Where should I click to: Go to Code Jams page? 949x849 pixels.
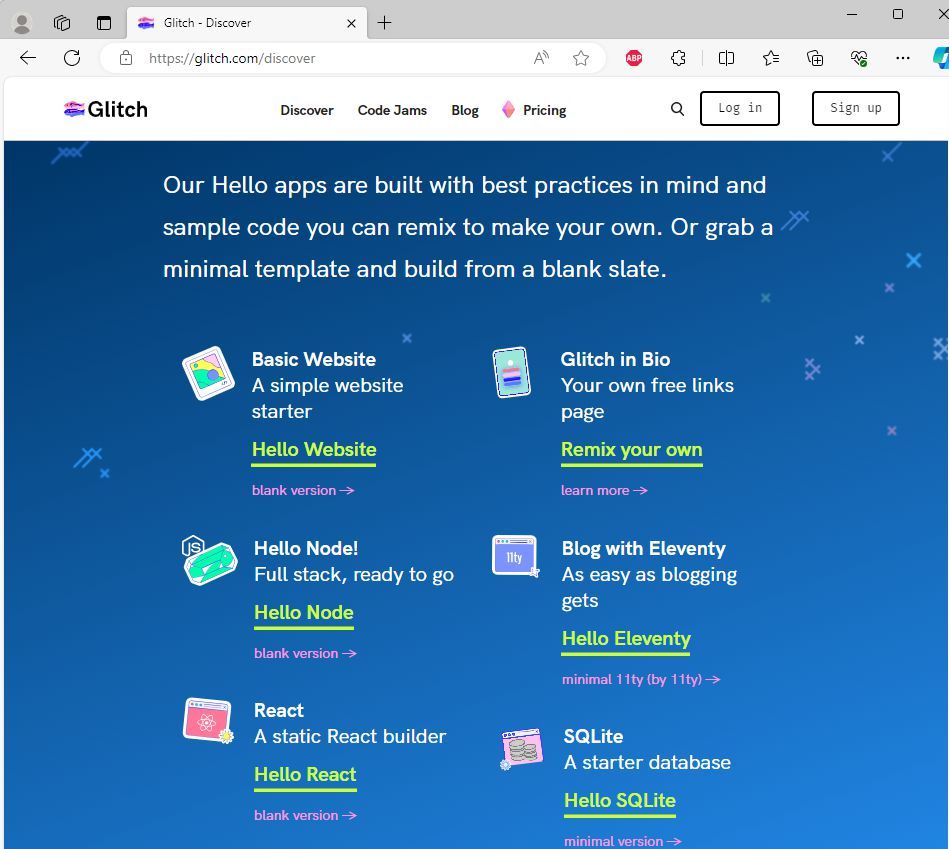pyautogui.click(x=392, y=110)
